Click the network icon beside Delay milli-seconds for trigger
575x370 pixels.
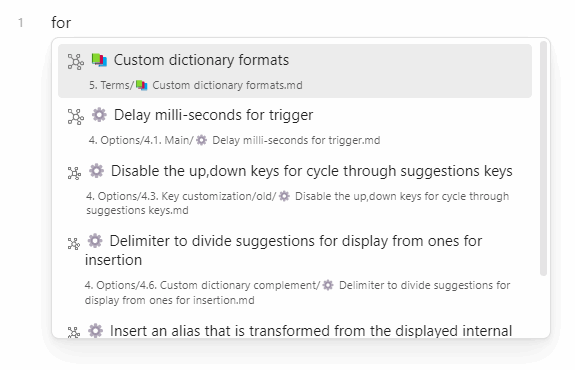tap(76, 117)
